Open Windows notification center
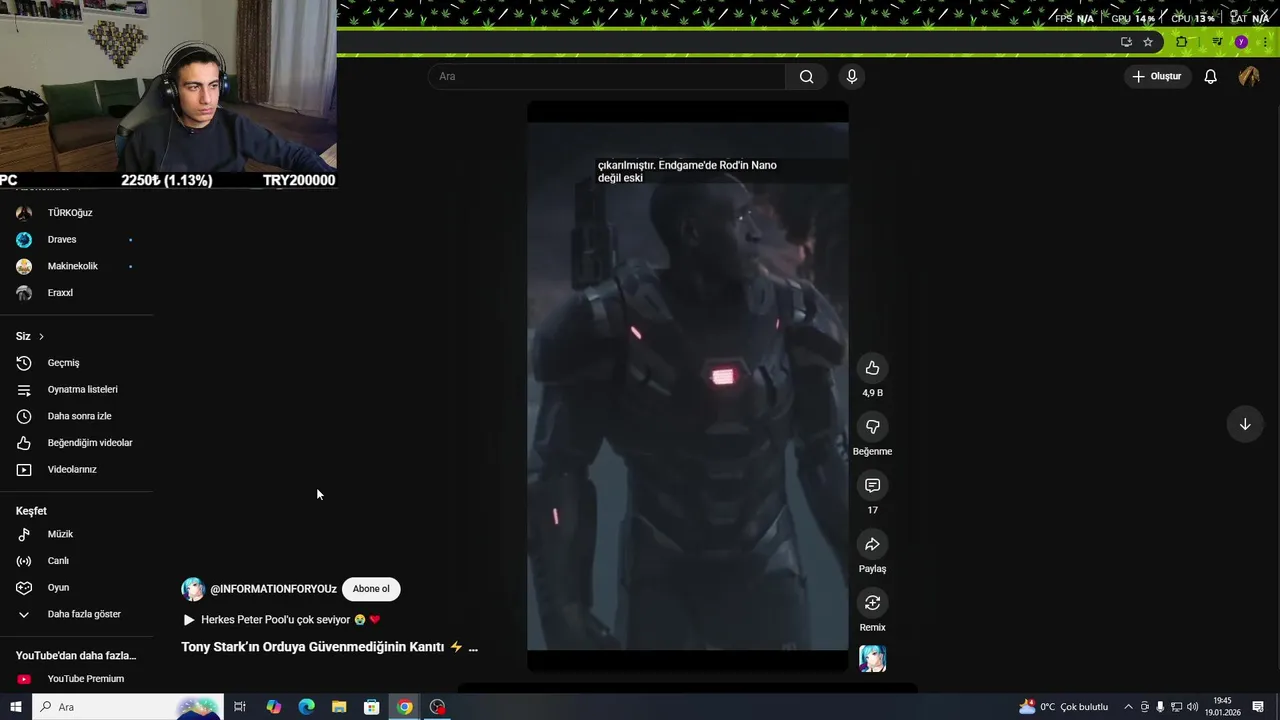1280x720 pixels. (x=1258, y=707)
